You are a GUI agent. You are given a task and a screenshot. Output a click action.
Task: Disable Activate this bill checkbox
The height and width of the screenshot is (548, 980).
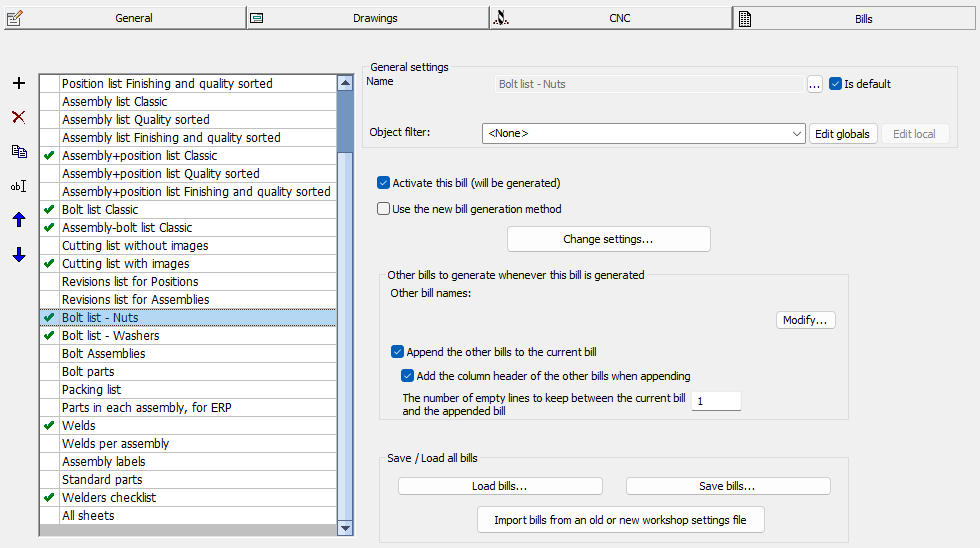pos(383,183)
